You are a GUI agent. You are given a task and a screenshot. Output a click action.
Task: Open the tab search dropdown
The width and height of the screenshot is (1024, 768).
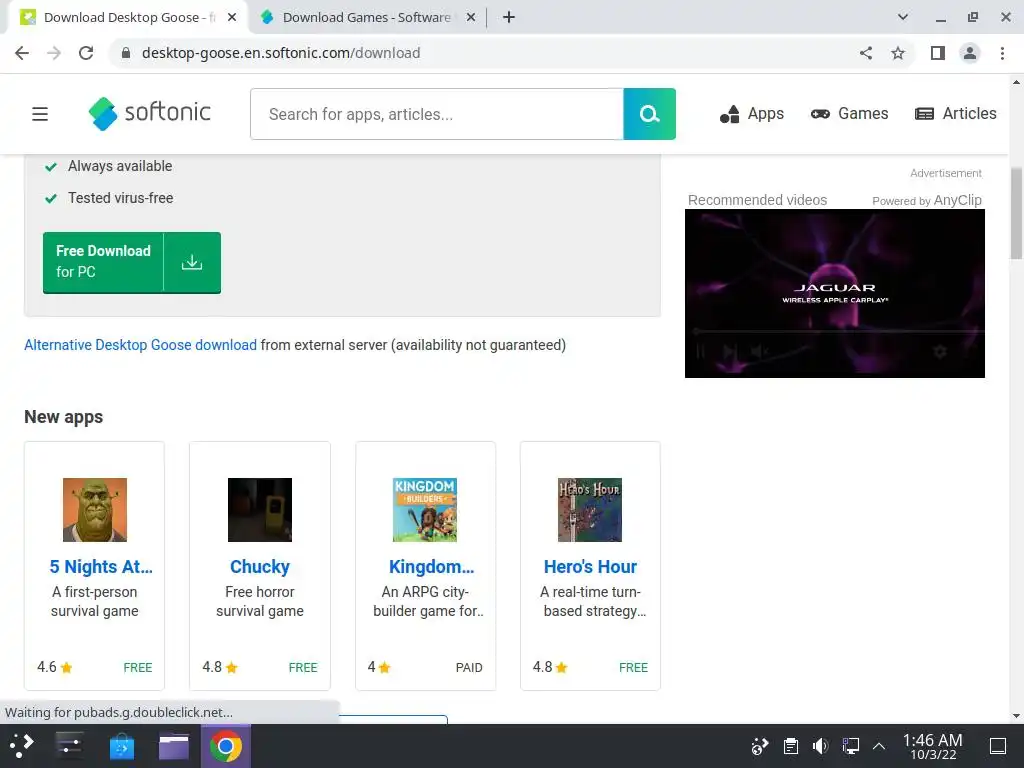coord(903,18)
